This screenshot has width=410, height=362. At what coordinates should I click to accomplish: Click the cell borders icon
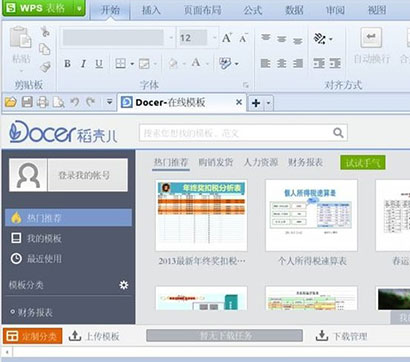(x=120, y=63)
